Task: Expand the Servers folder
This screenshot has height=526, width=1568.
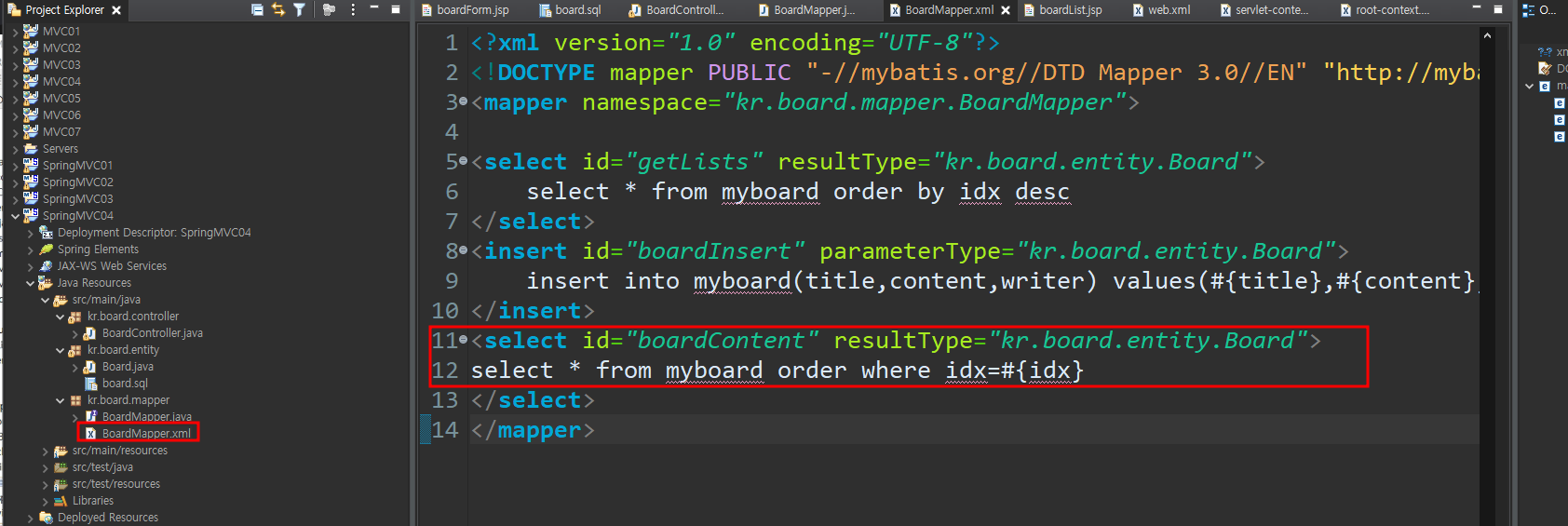Action: 16,149
